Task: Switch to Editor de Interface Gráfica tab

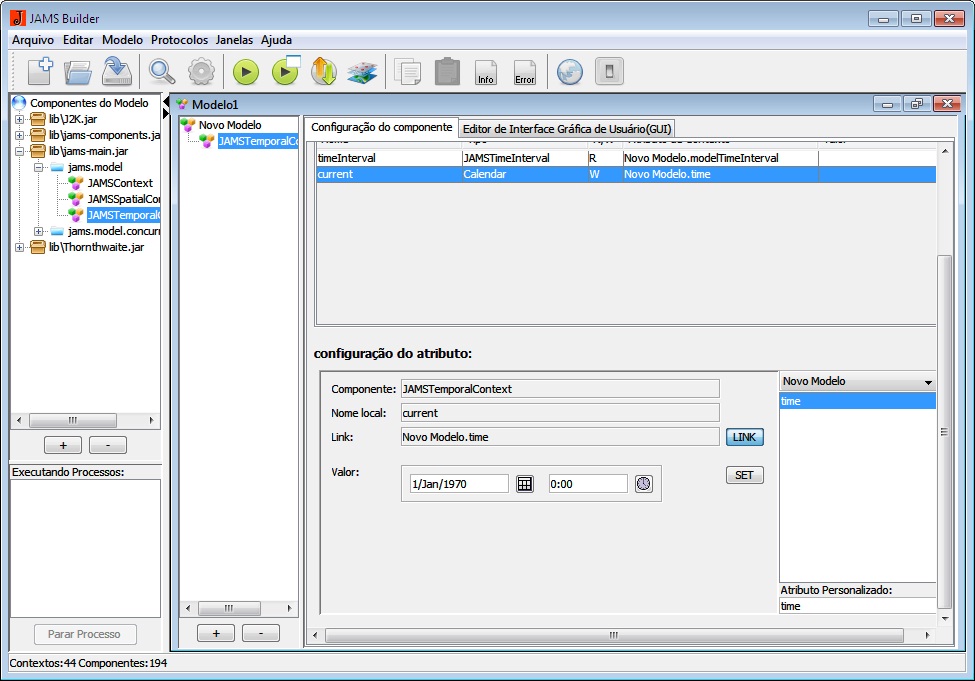Action: coord(567,128)
